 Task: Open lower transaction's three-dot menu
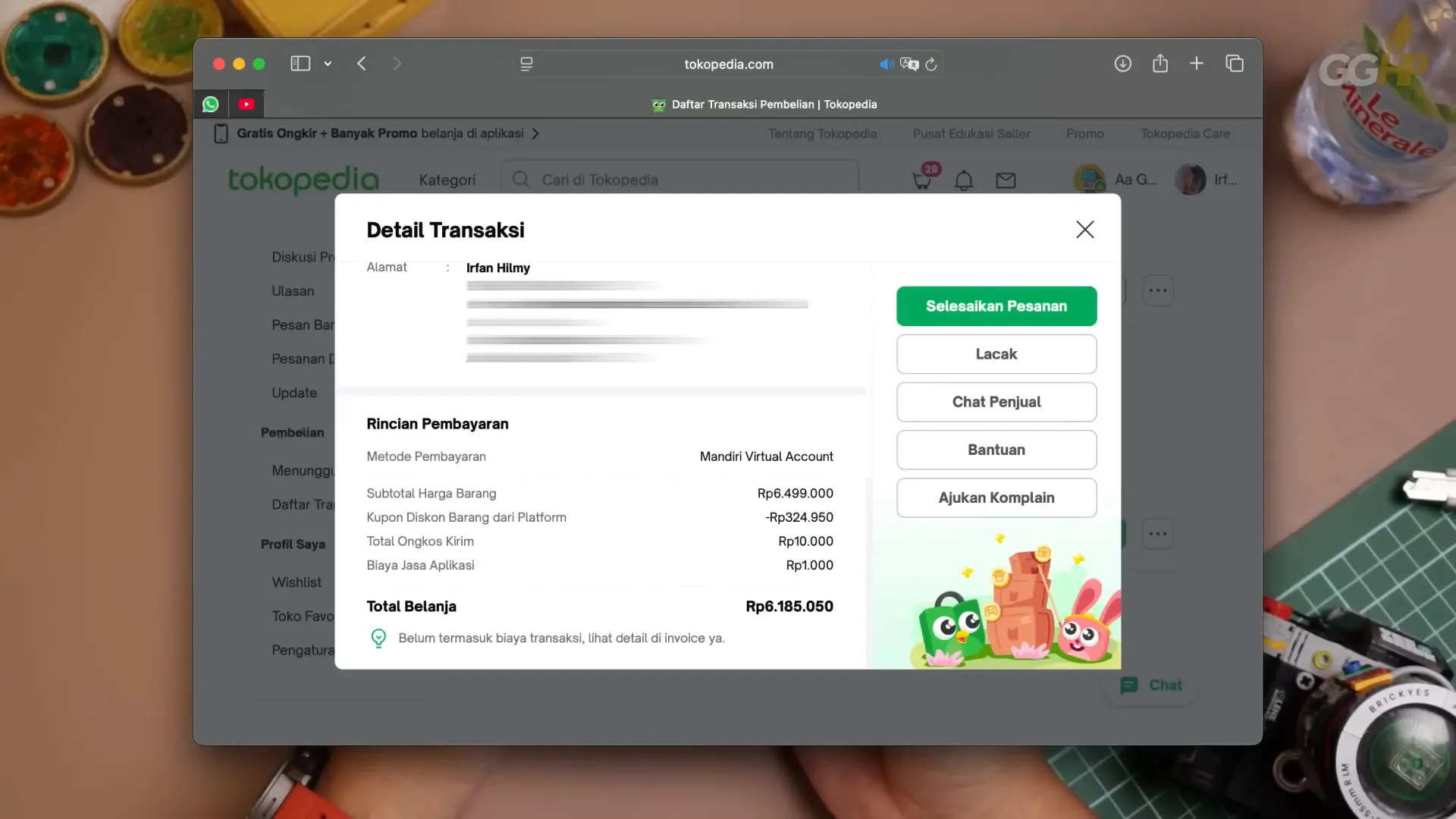click(x=1158, y=534)
